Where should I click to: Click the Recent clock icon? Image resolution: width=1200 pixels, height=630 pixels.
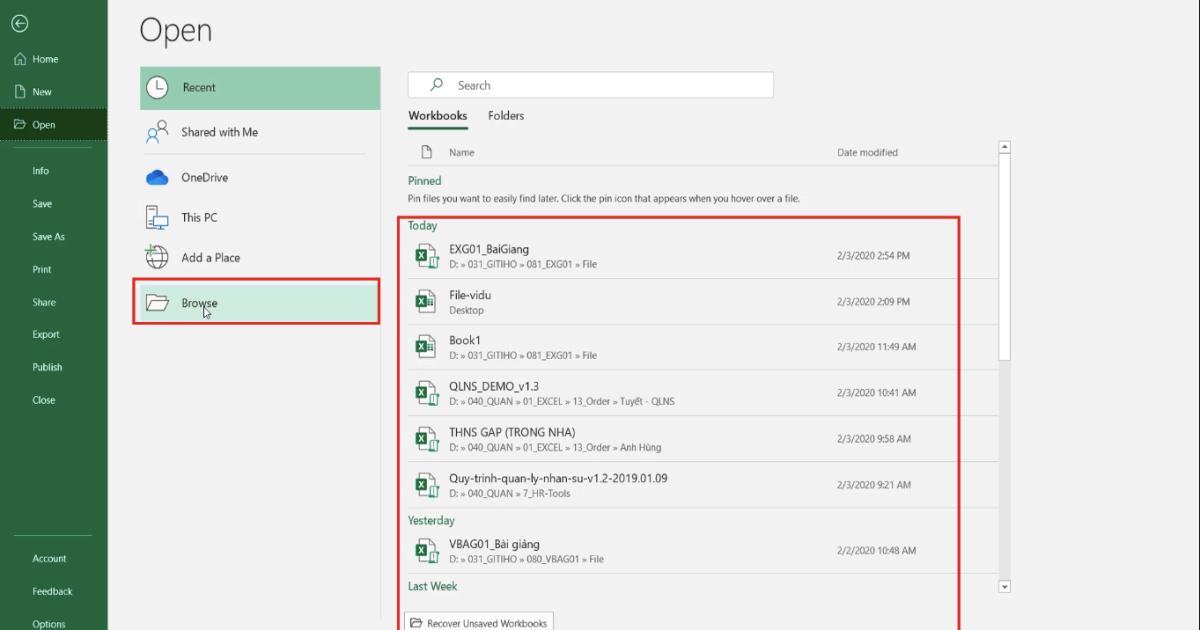tap(157, 87)
